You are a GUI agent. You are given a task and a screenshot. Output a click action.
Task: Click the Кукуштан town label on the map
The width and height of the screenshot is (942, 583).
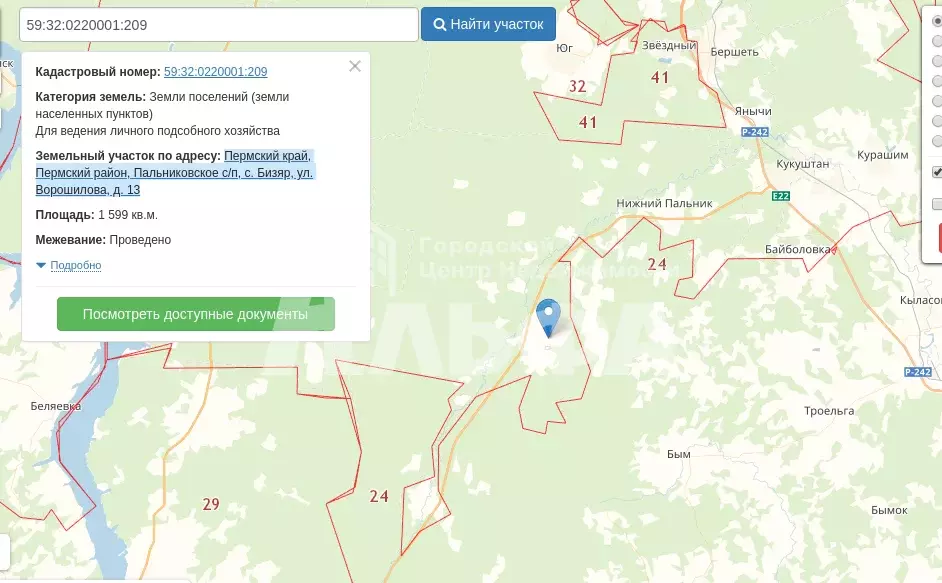click(x=804, y=162)
